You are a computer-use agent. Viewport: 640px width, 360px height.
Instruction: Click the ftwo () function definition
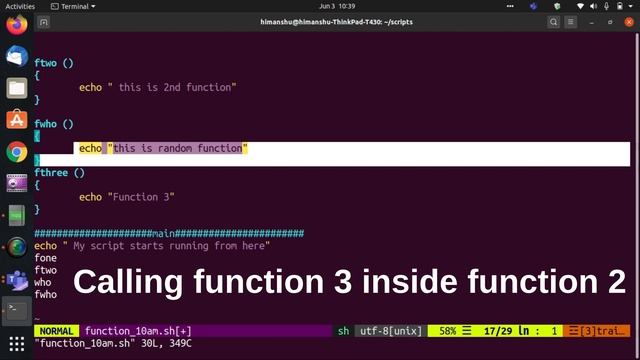click(x=54, y=63)
